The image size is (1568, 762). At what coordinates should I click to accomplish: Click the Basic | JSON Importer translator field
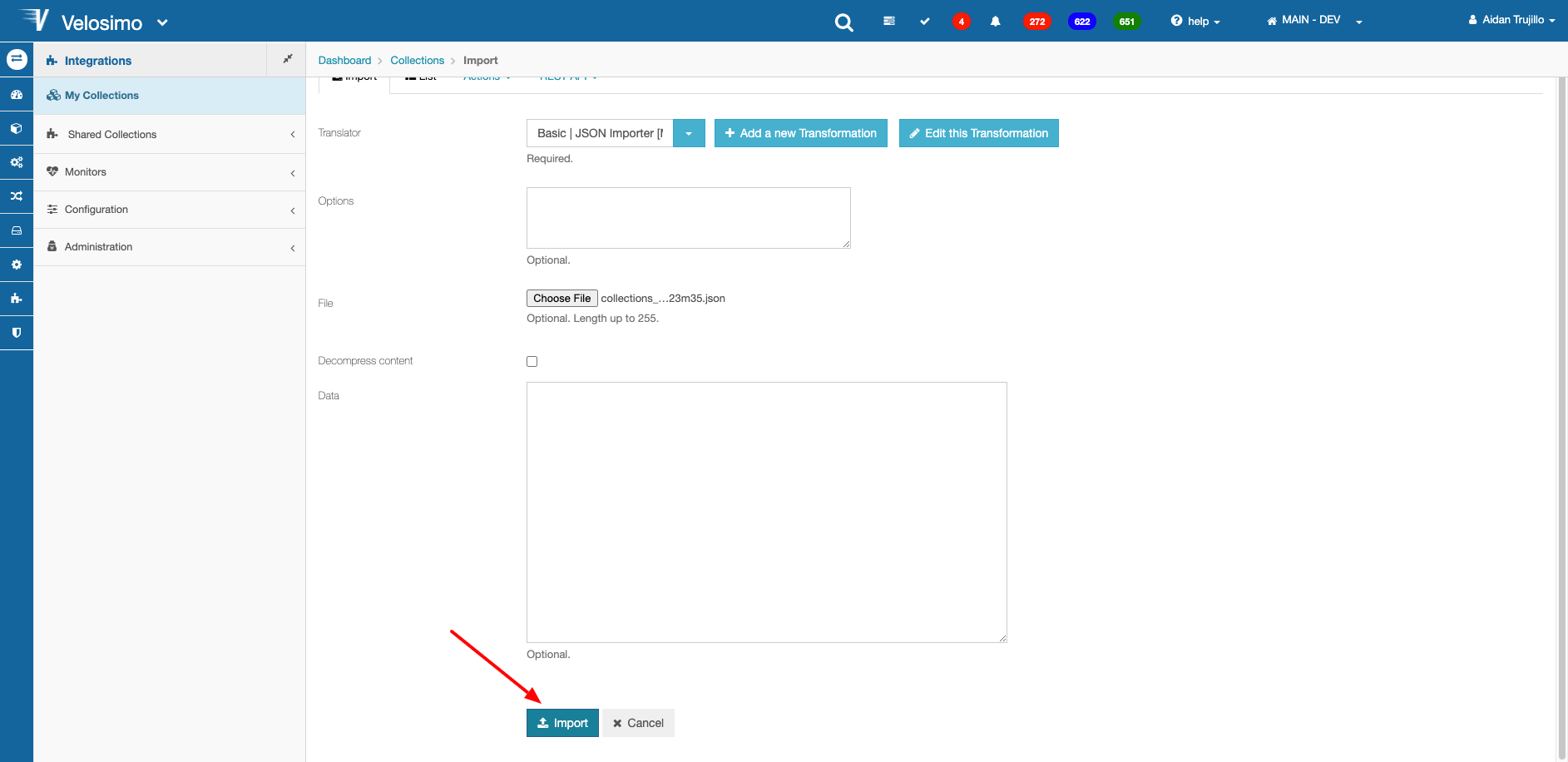point(600,133)
